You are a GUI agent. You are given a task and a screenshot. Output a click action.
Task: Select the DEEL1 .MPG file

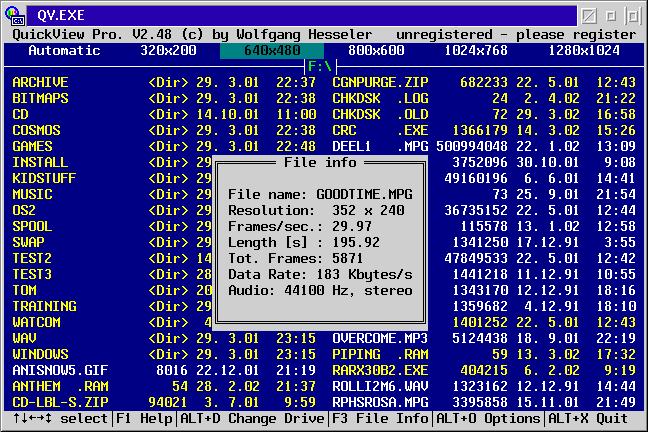coord(484,146)
